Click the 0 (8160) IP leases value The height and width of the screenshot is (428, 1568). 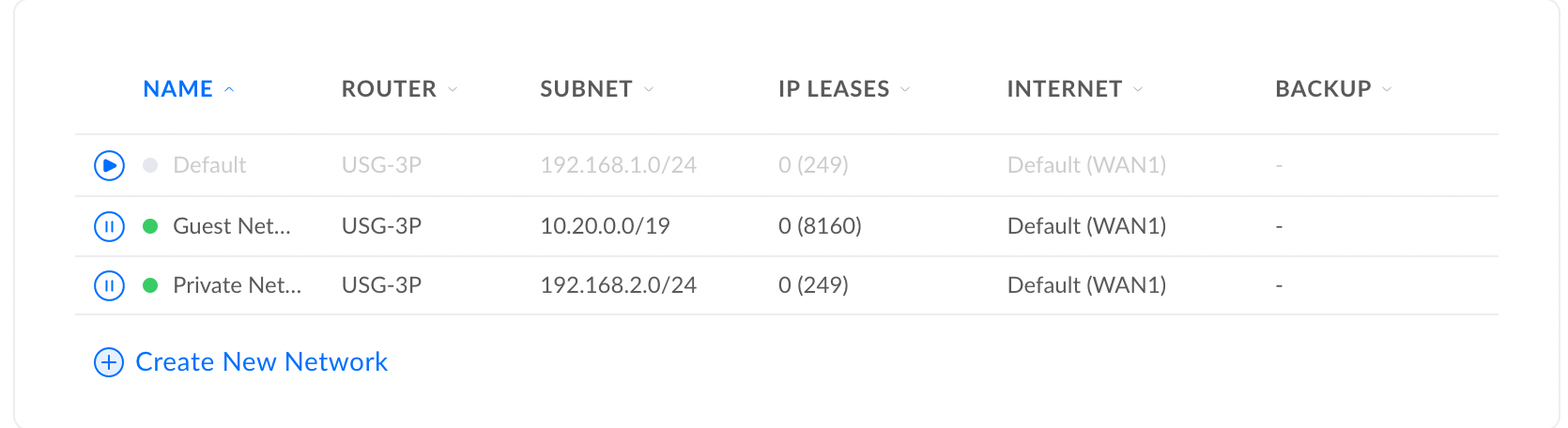pos(820,226)
